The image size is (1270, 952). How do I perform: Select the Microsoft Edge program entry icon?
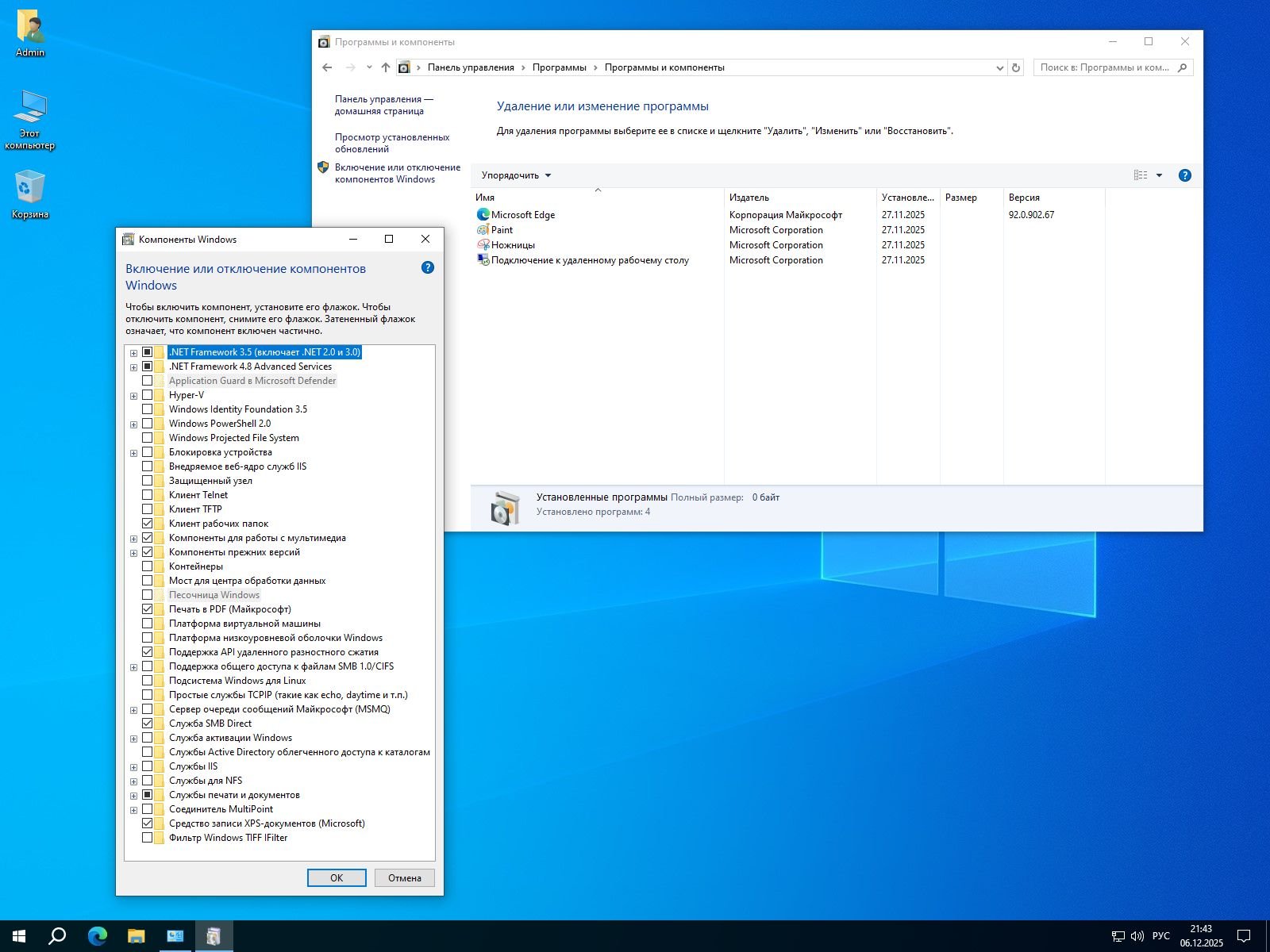[483, 215]
